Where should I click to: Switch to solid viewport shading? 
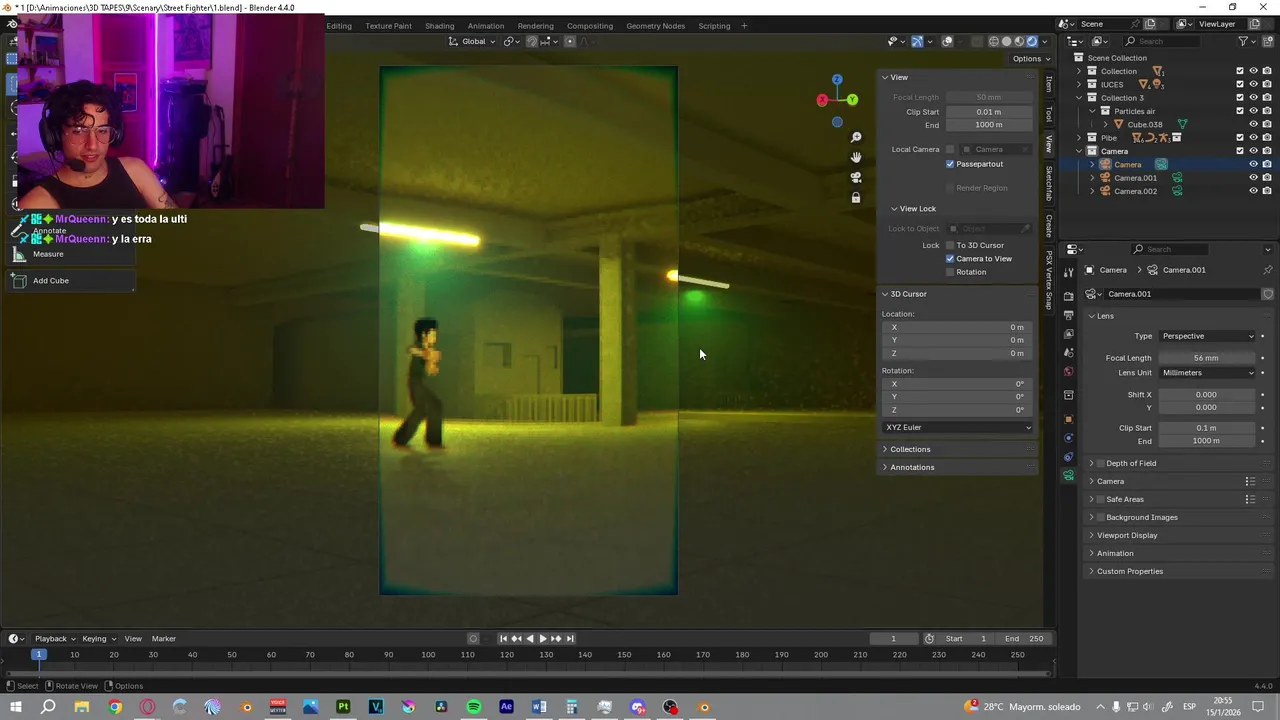click(x=1007, y=41)
